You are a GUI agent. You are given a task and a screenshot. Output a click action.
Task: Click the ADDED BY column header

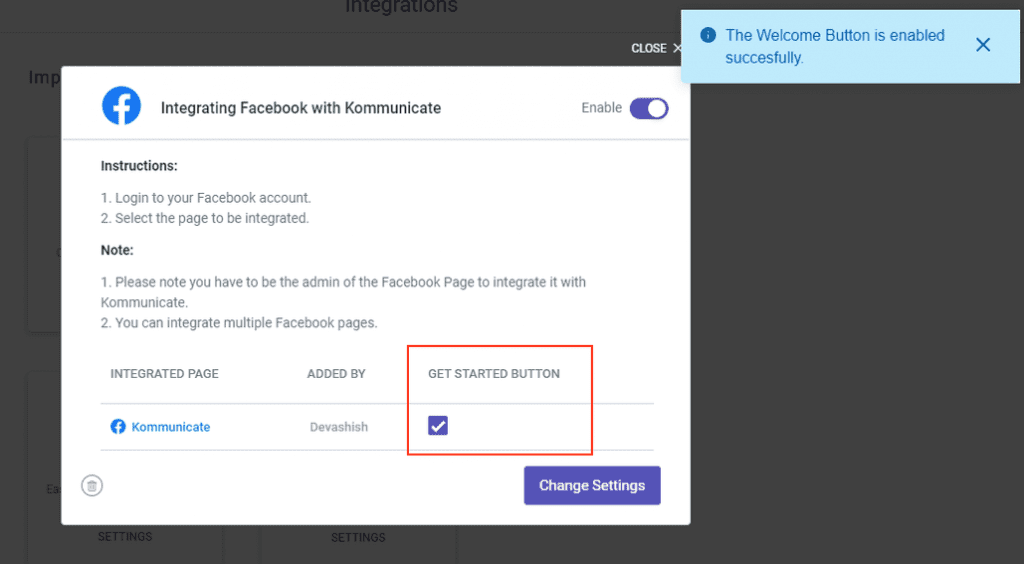click(336, 374)
